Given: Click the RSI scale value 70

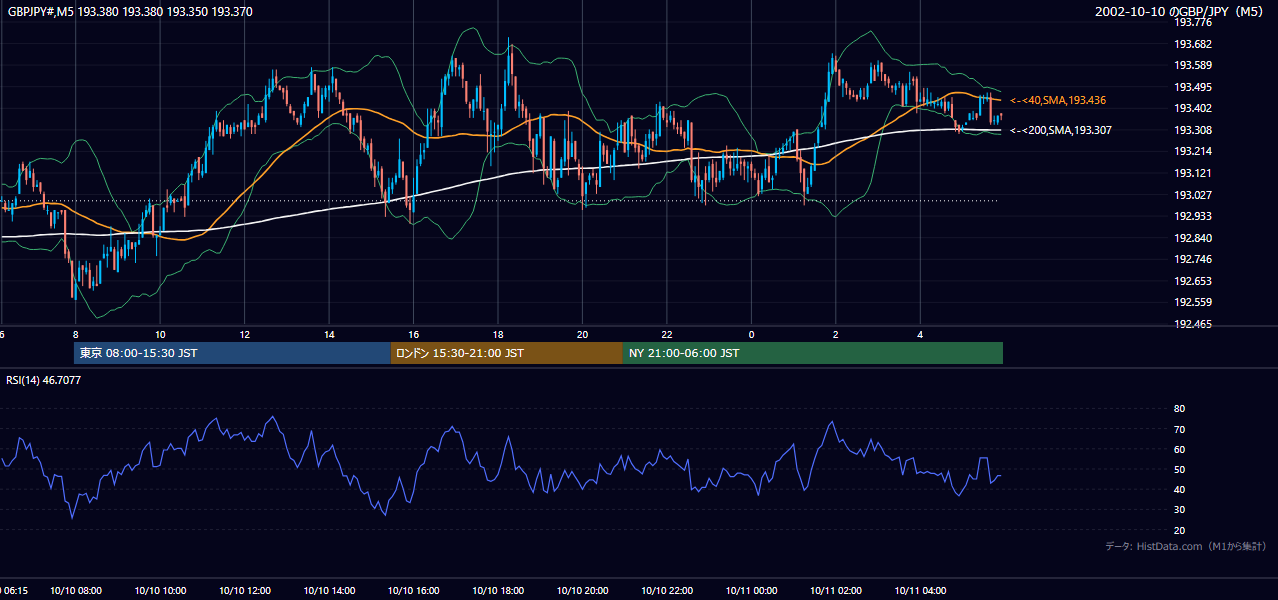Looking at the screenshot, I should (x=1179, y=429).
